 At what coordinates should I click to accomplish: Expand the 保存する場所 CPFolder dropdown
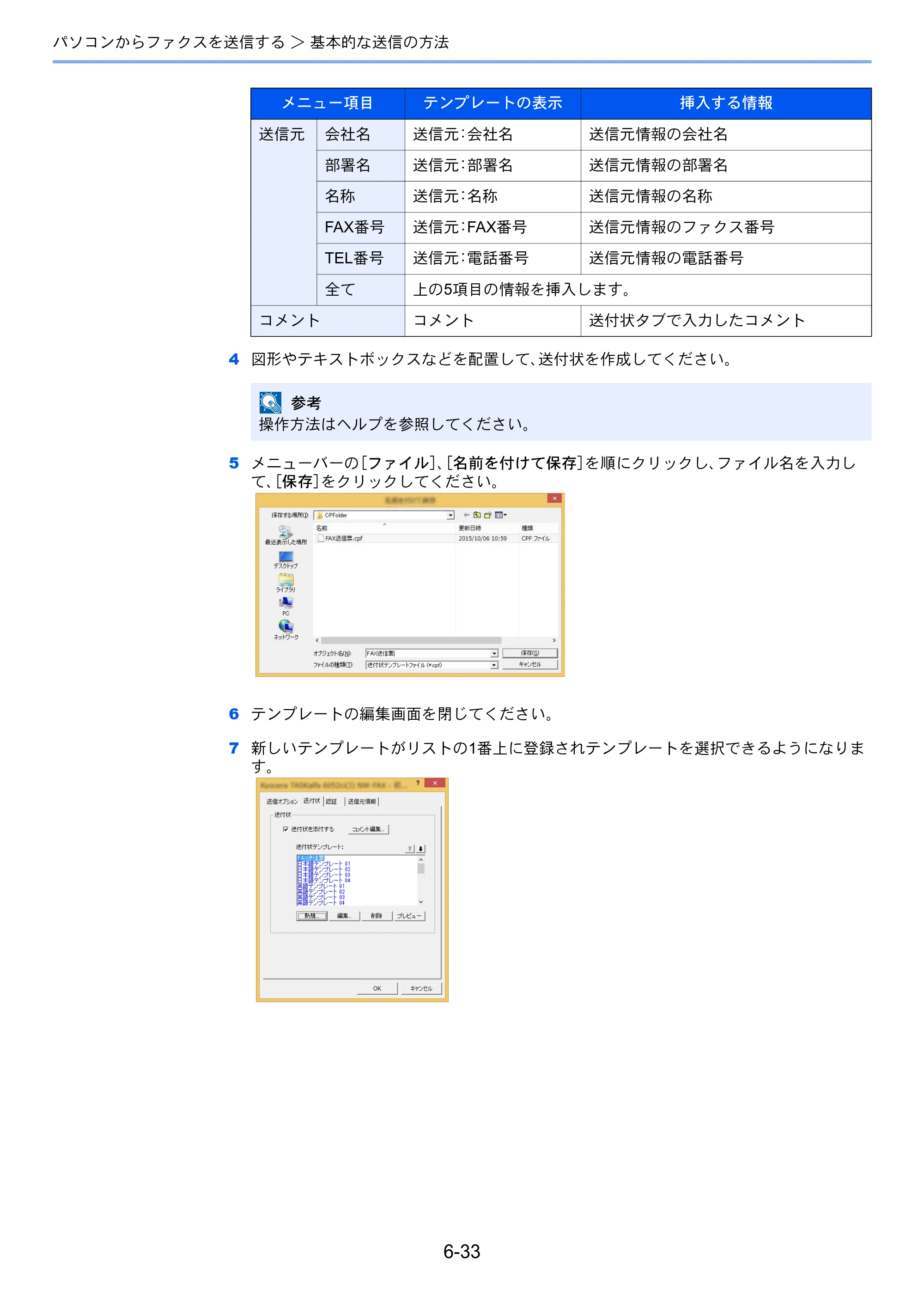click(450, 516)
